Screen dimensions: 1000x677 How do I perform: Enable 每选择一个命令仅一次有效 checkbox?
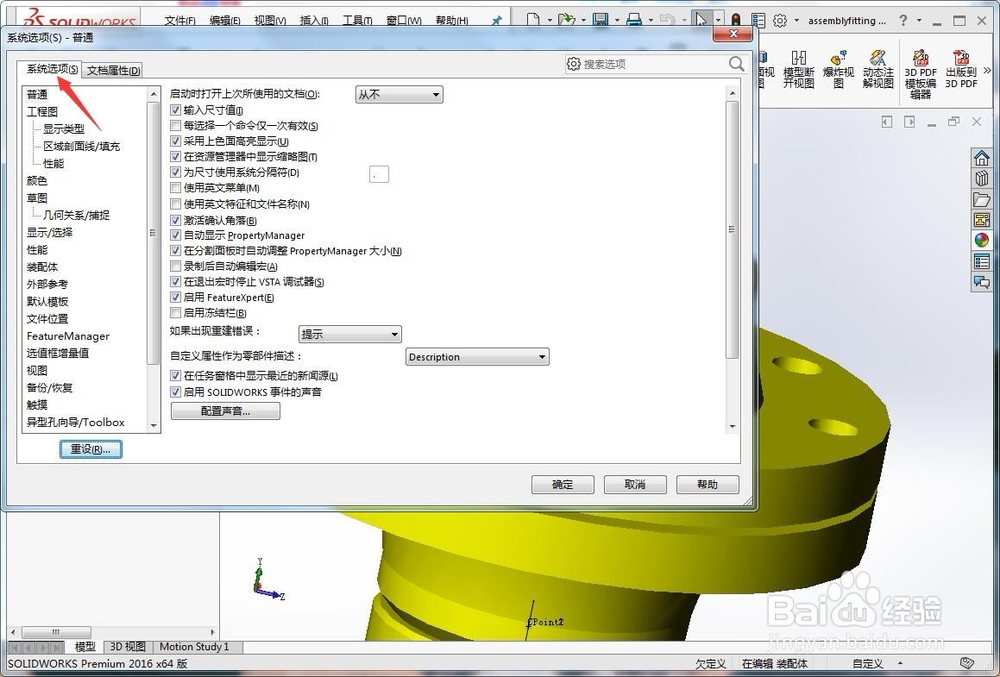coord(176,126)
